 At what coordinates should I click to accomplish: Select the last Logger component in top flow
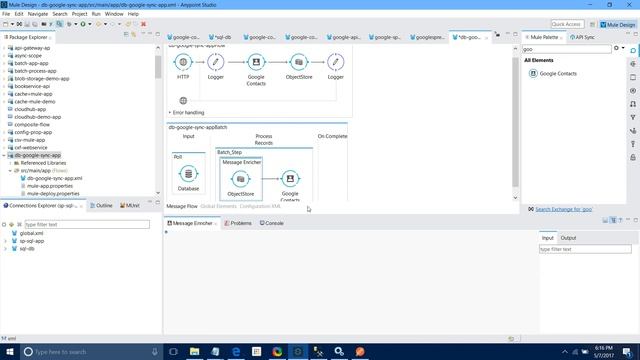click(336, 62)
